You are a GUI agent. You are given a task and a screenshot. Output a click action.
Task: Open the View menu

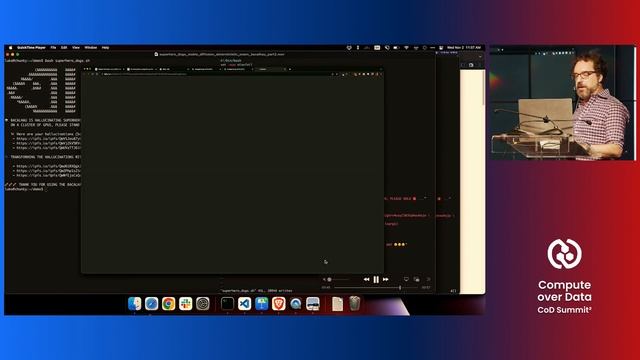click(x=76, y=48)
